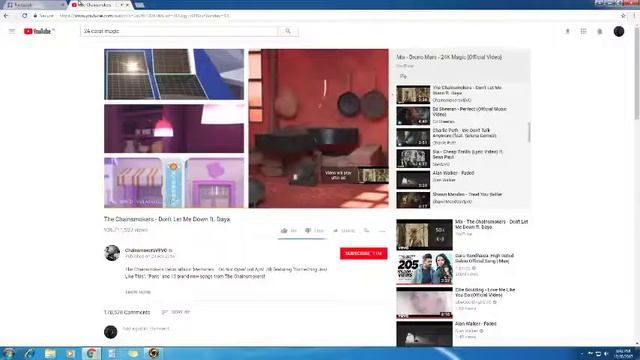Click the commenter avatar beside the comment box
The width and height of the screenshot is (640, 360).
[x=111, y=332]
